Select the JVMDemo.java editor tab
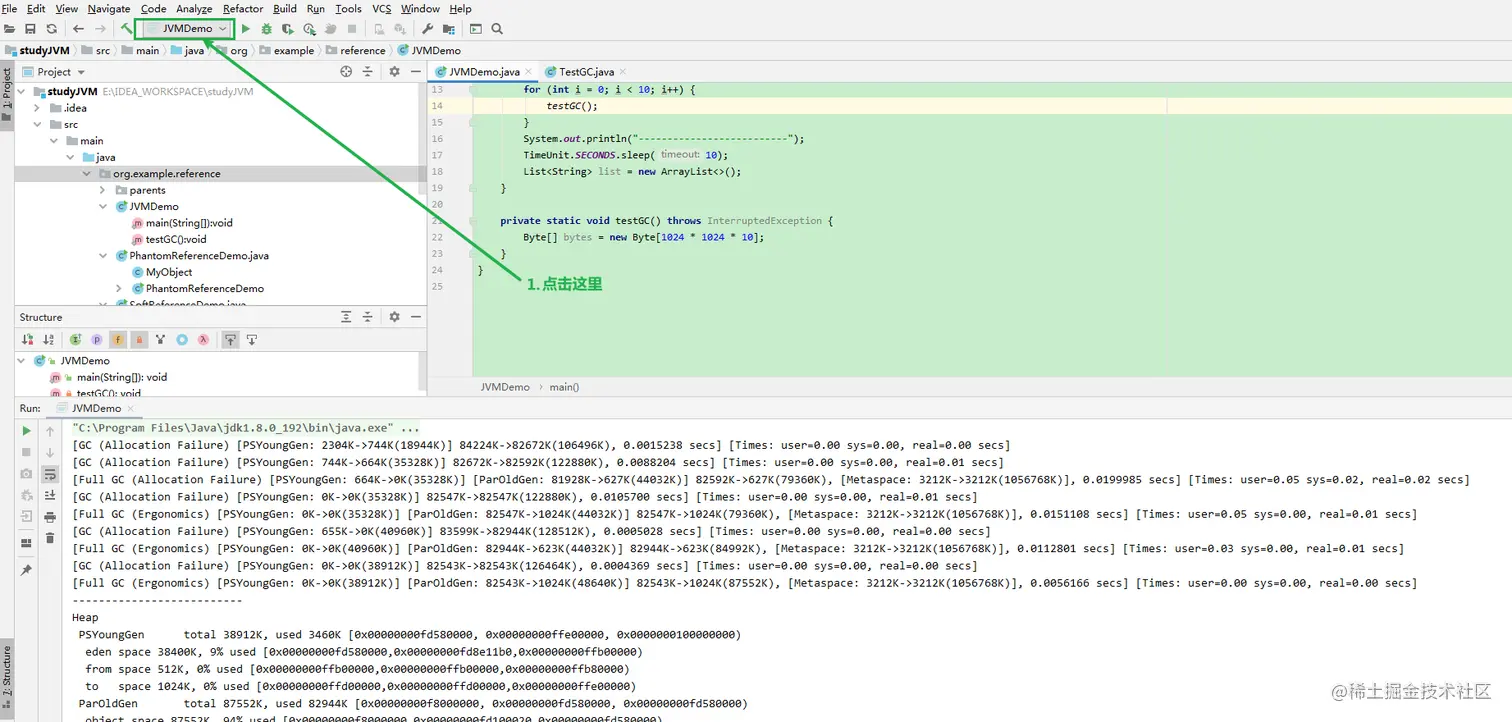 click(x=483, y=72)
